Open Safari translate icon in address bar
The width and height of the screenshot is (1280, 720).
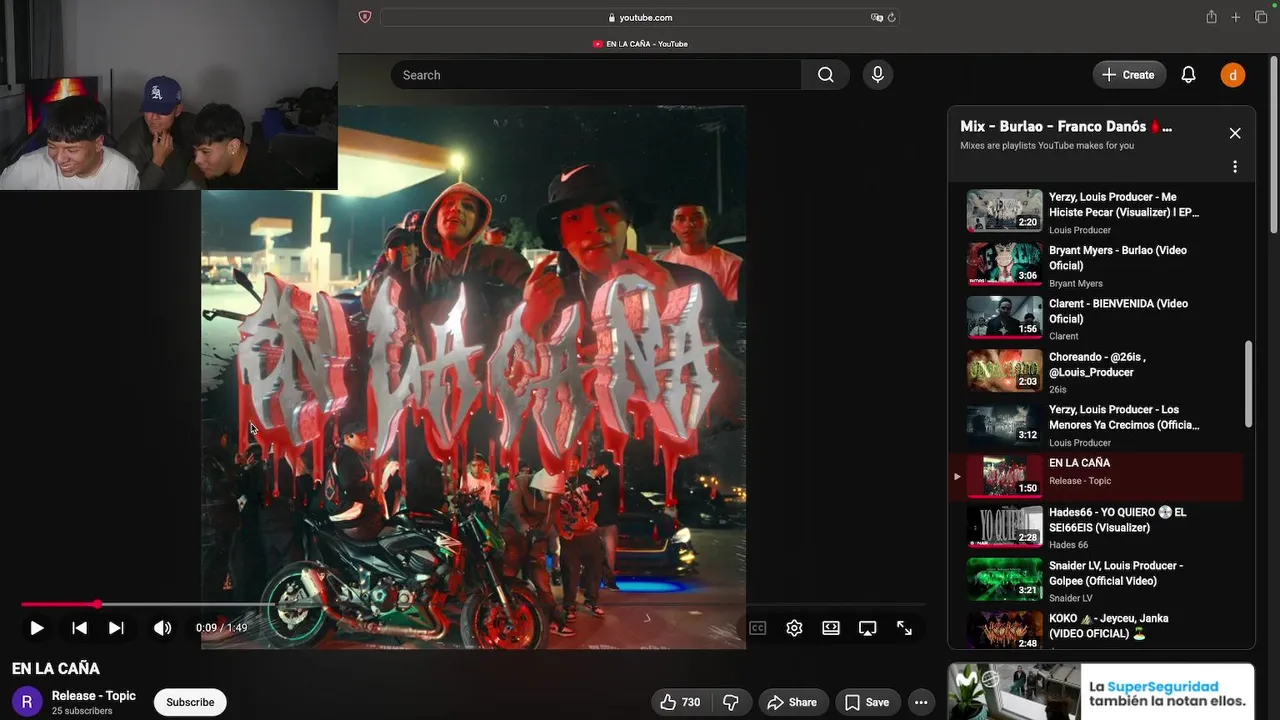tap(876, 17)
